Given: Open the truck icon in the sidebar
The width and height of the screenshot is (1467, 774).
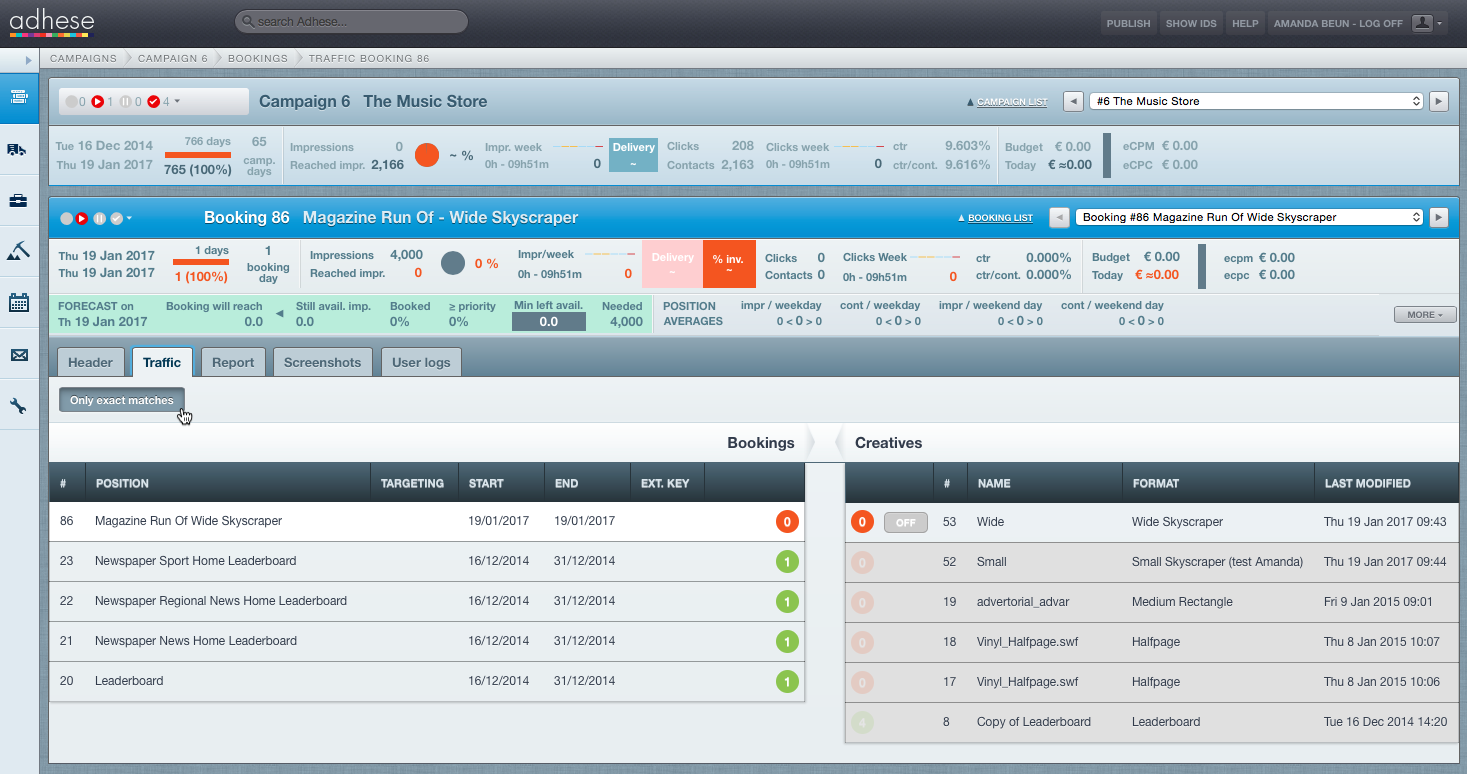Looking at the screenshot, I should [18, 149].
